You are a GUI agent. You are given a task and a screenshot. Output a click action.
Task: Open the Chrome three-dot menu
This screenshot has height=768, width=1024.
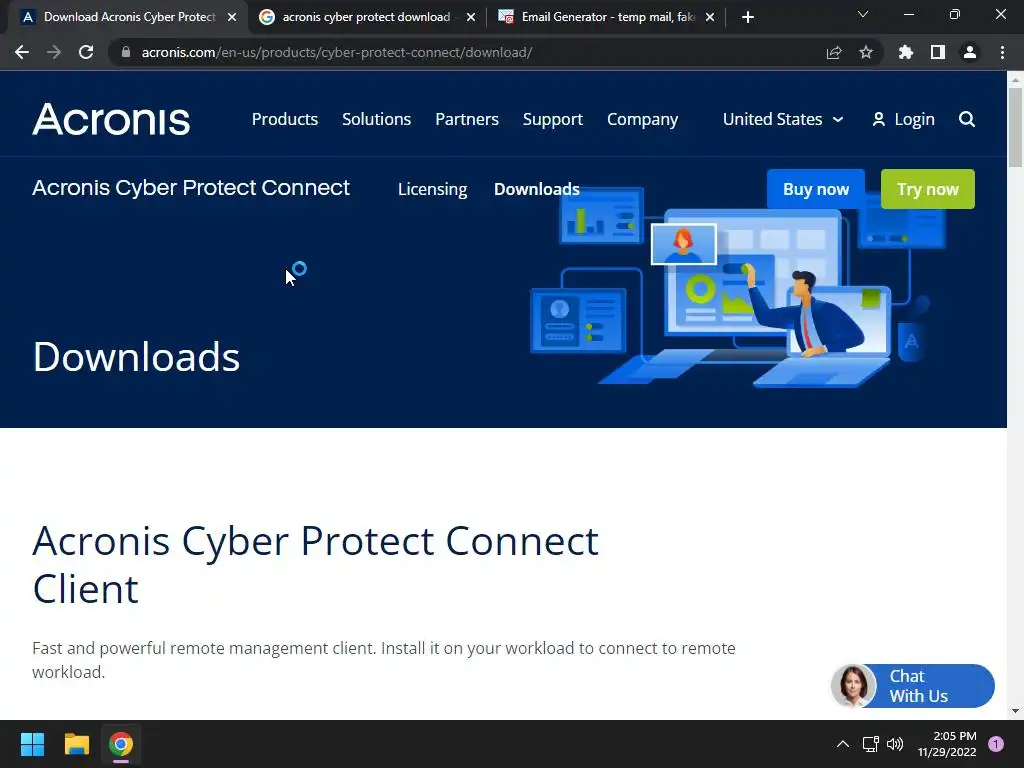[1002, 52]
